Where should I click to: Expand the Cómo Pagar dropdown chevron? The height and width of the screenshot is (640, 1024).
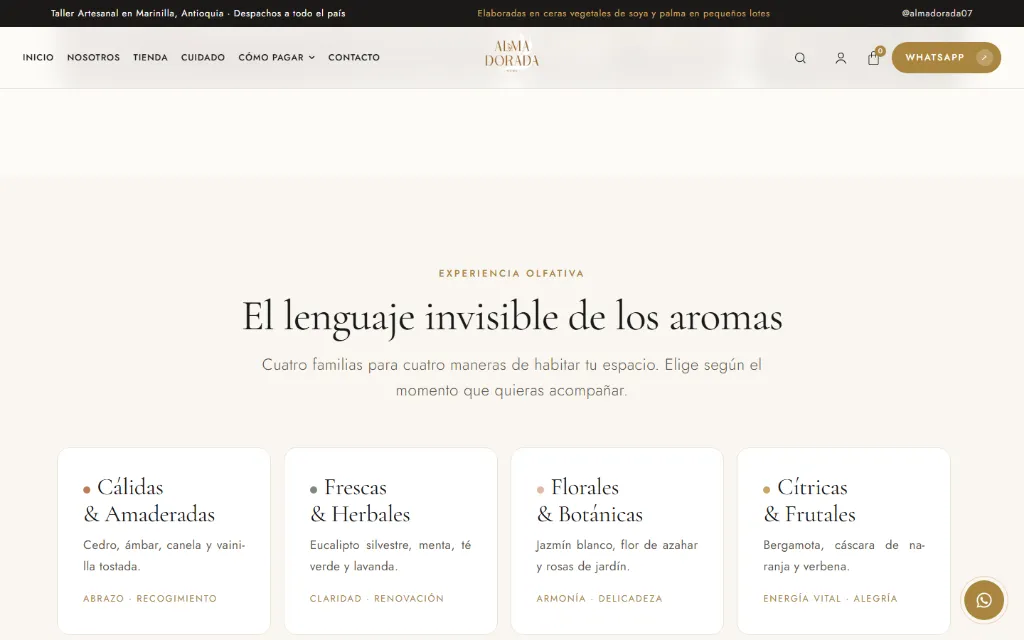[312, 57]
